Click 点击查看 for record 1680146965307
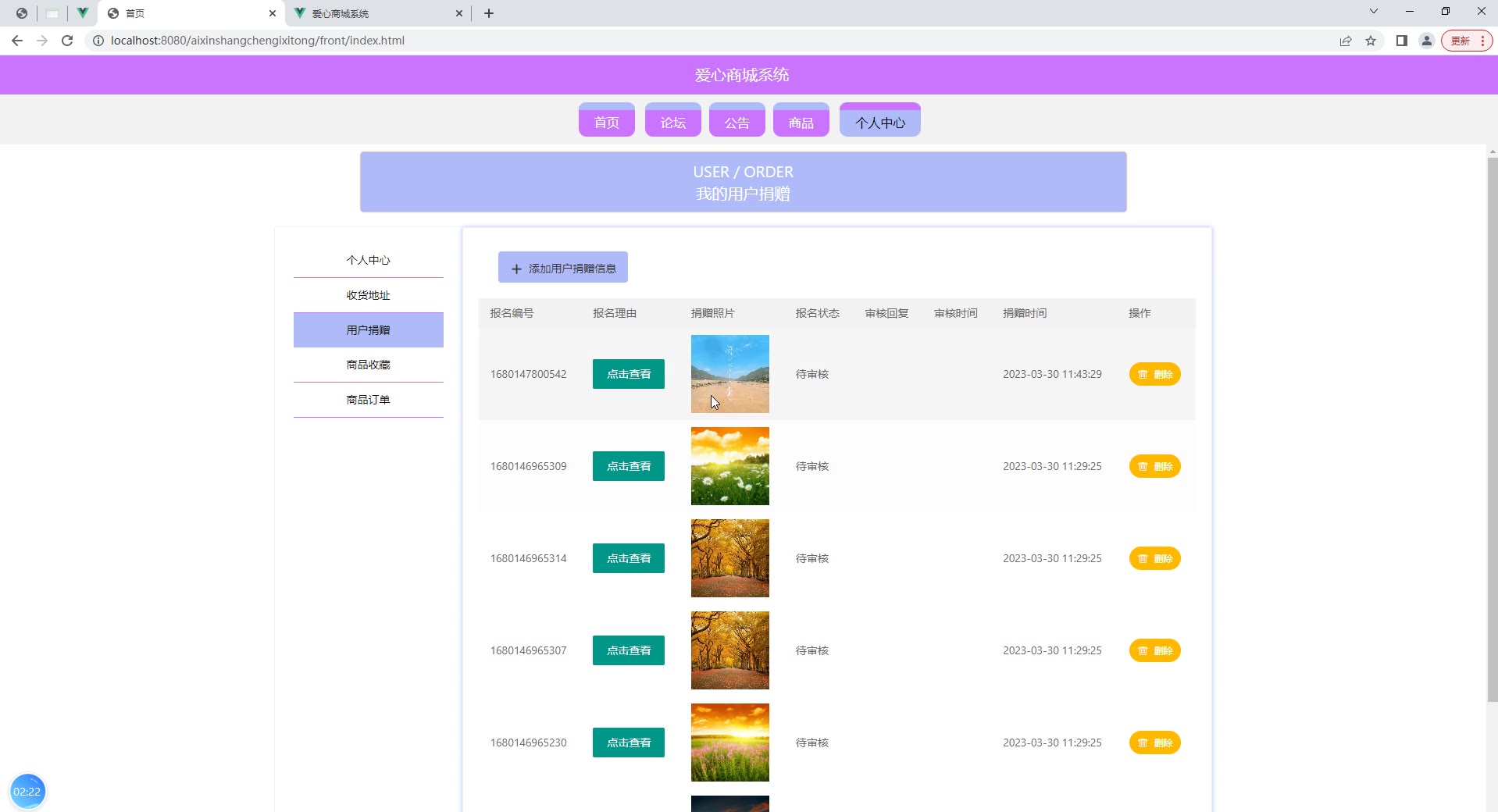This screenshot has height=812, width=1498. coord(629,650)
